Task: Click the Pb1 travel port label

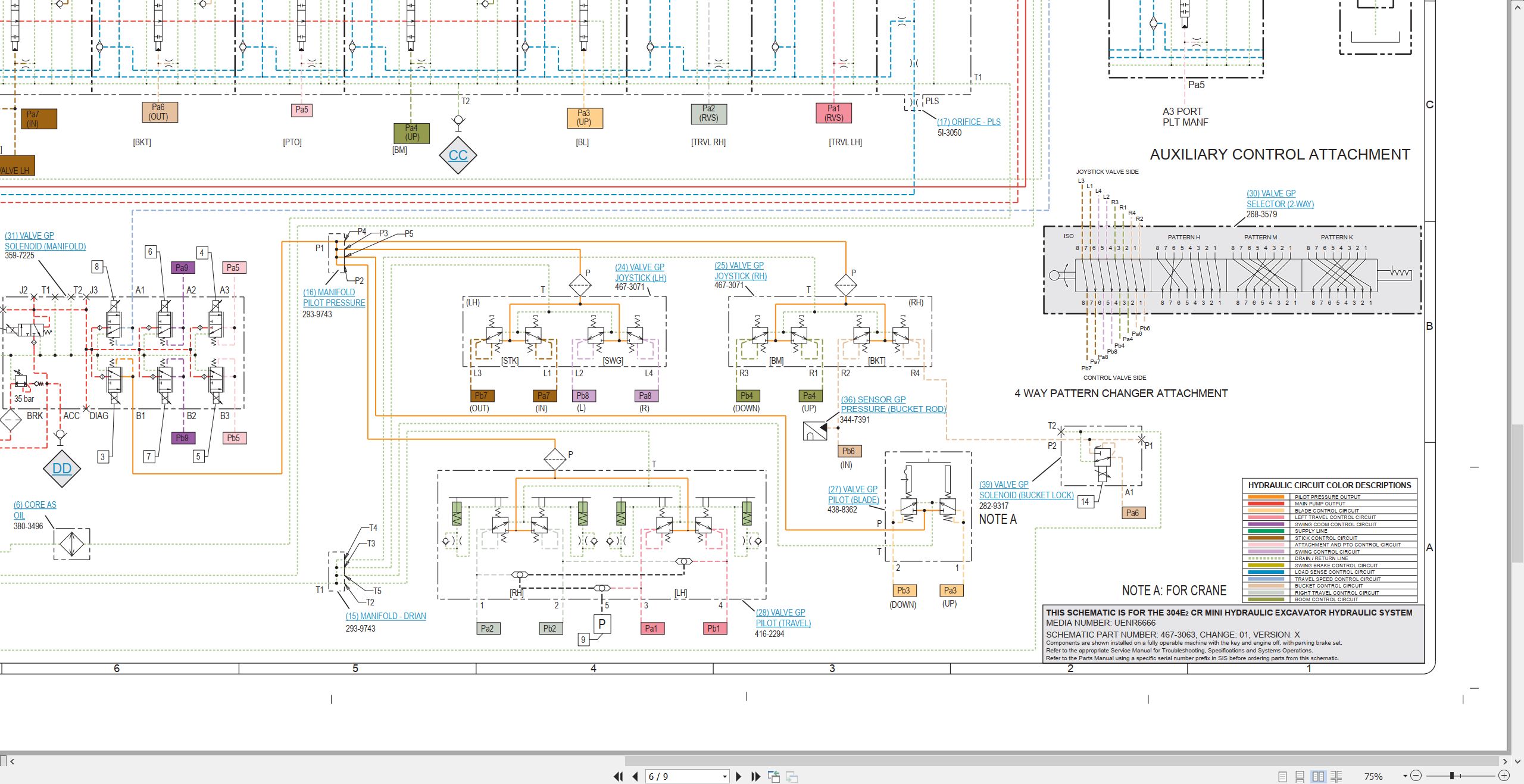Action: 714,629
